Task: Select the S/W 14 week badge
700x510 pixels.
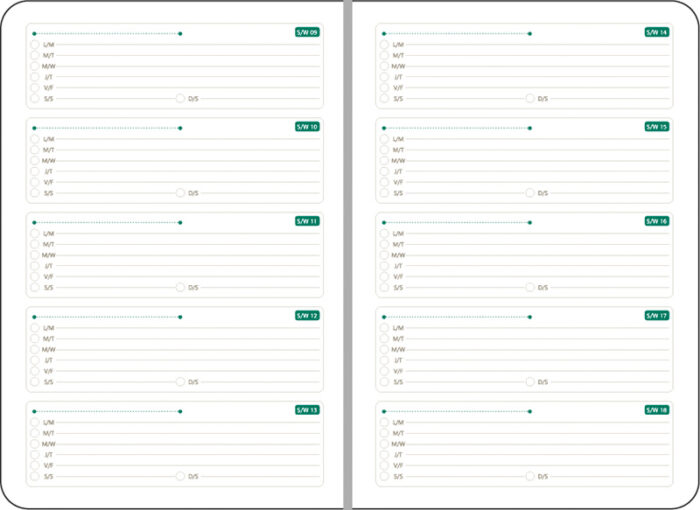Action: 656,33
